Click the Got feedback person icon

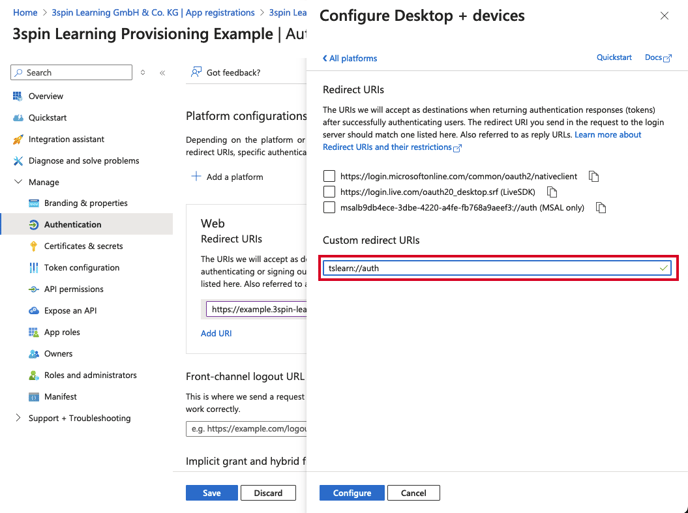point(196,72)
